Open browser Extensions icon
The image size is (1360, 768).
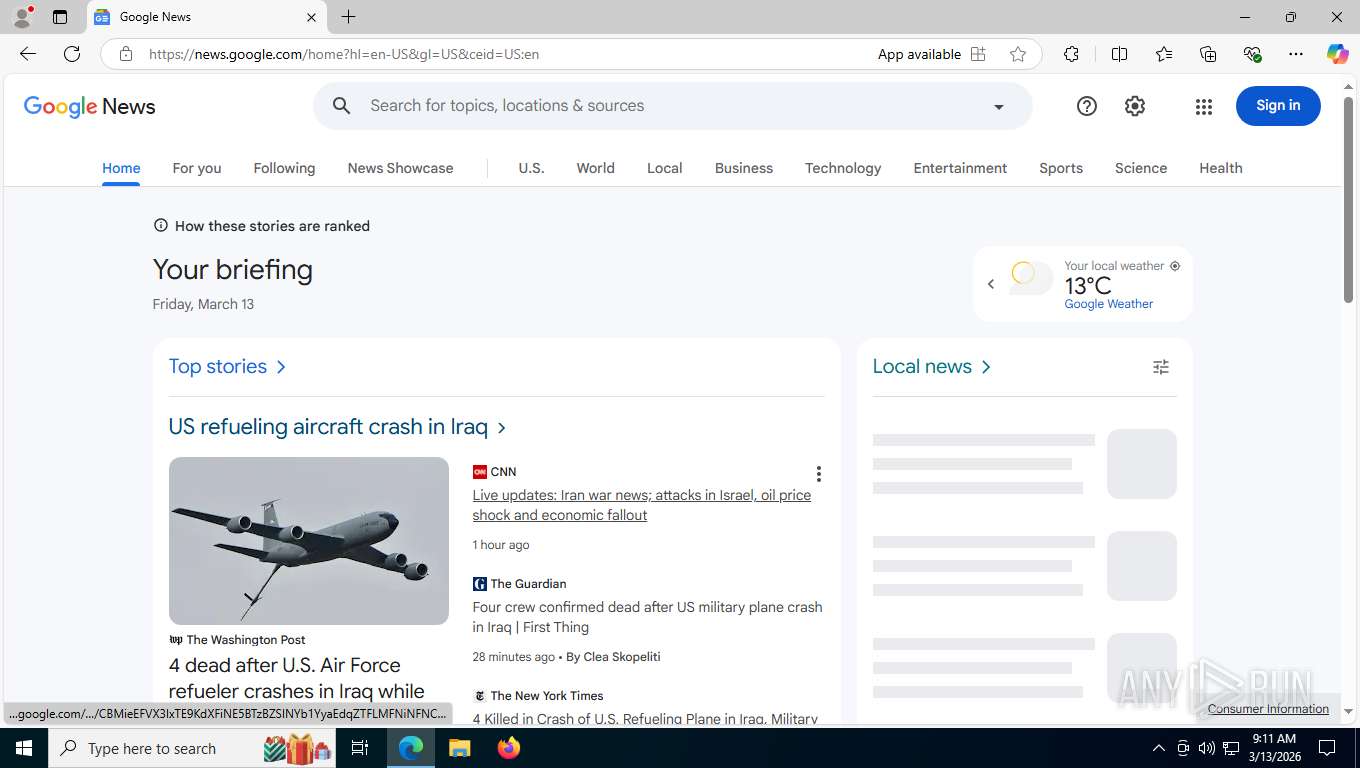[1071, 54]
